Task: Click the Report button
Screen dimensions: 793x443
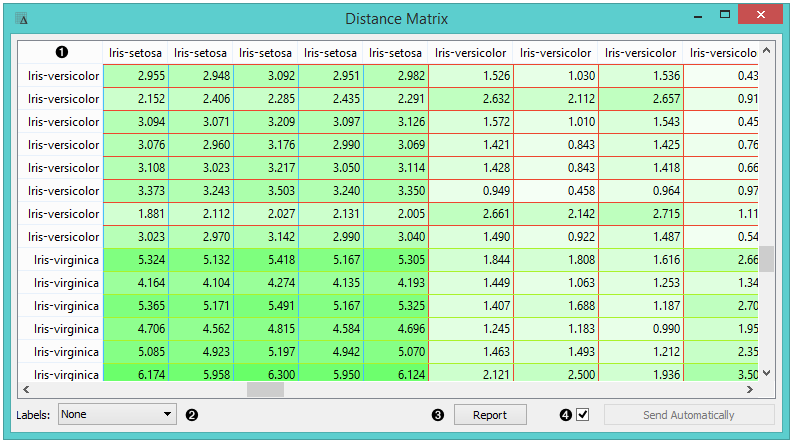Action: (x=489, y=415)
